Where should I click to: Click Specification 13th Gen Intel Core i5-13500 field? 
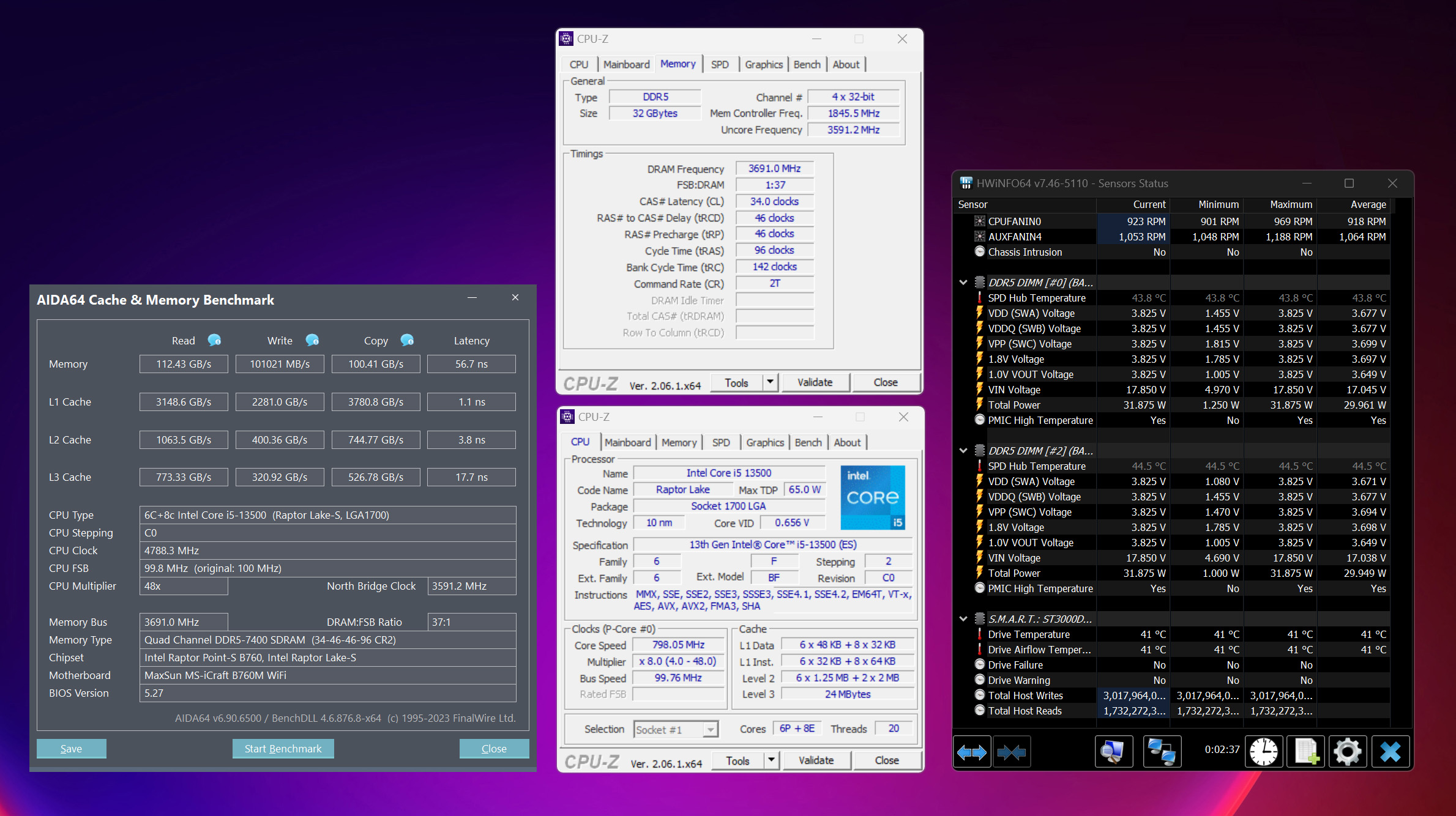tap(773, 544)
